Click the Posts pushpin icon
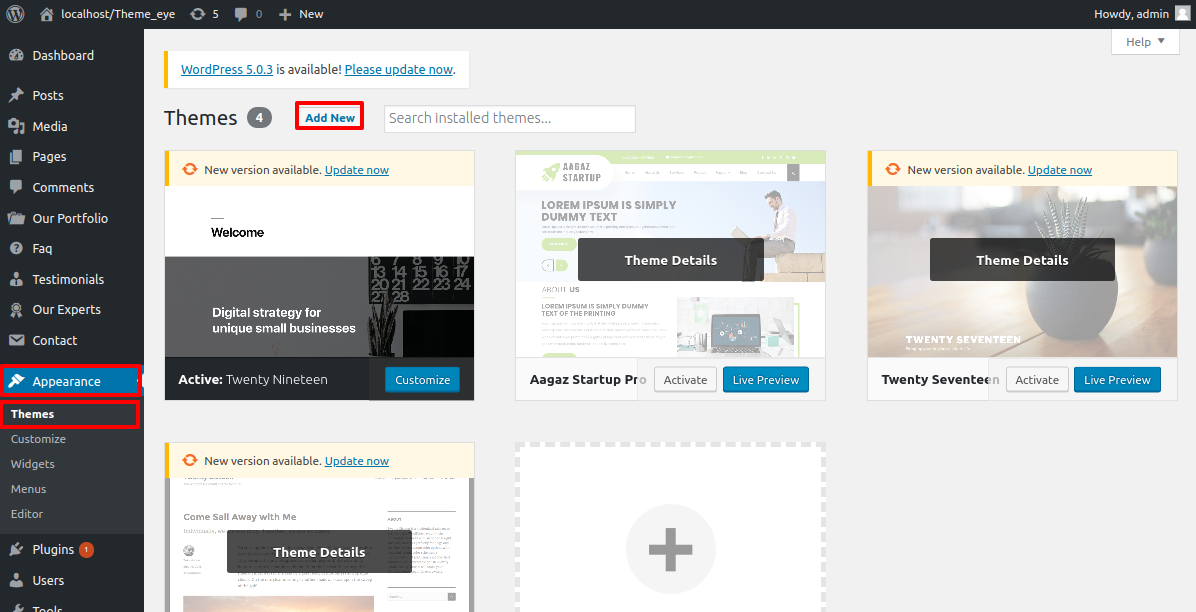Screen dimensions: 1196x612 click(x=16, y=95)
